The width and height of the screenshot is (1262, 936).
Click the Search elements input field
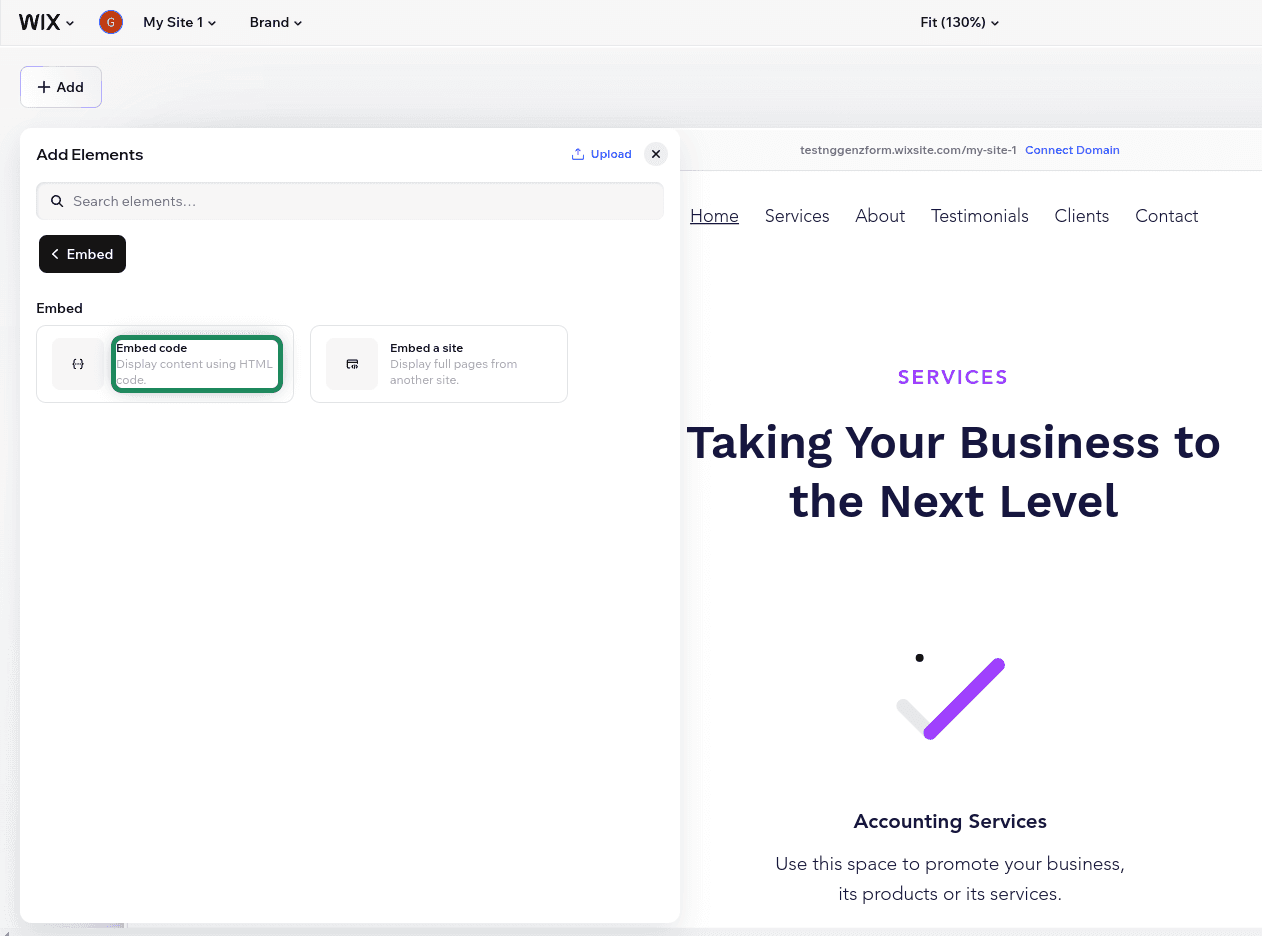[x=350, y=200]
